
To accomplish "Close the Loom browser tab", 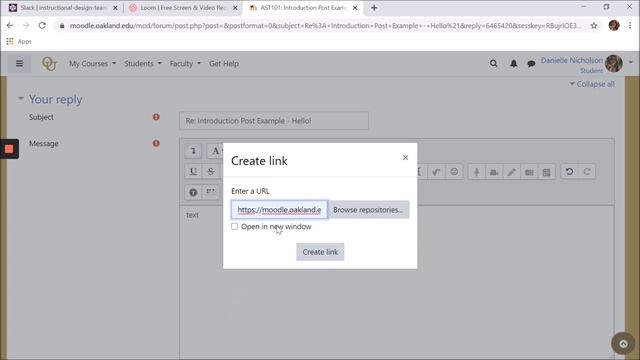I will [235, 8].
